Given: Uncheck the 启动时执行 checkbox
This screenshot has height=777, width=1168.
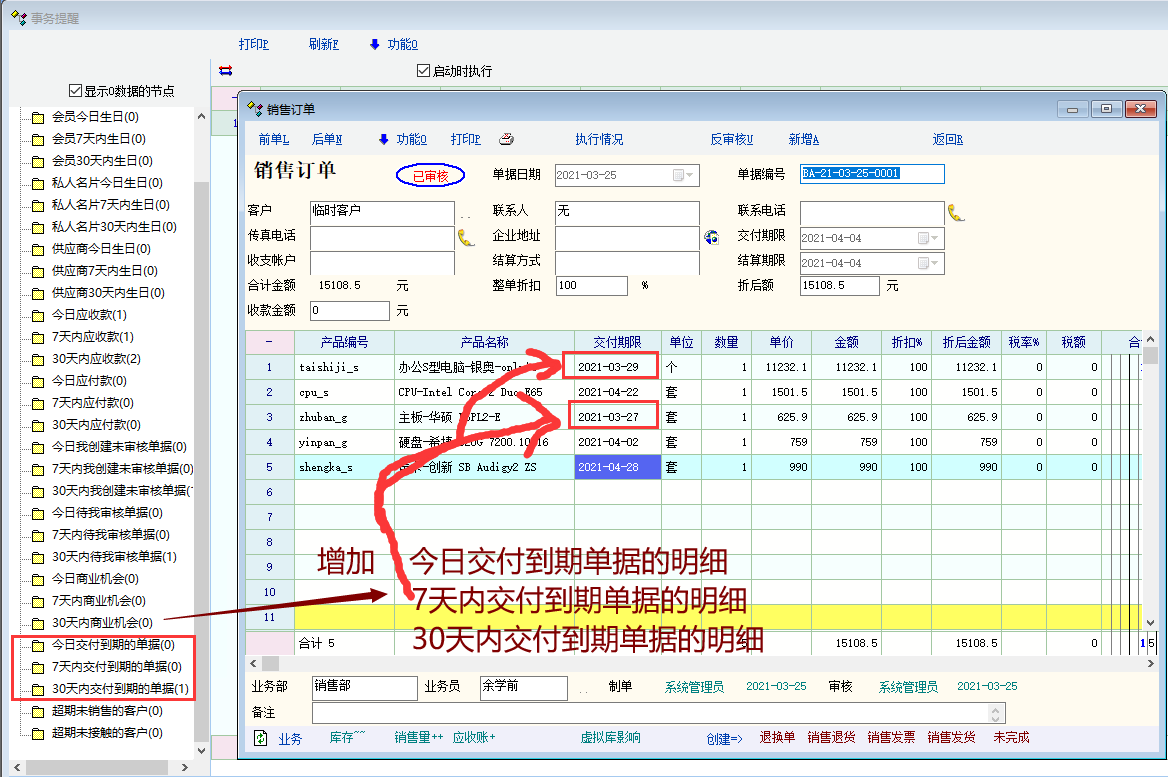Looking at the screenshot, I should point(423,71).
